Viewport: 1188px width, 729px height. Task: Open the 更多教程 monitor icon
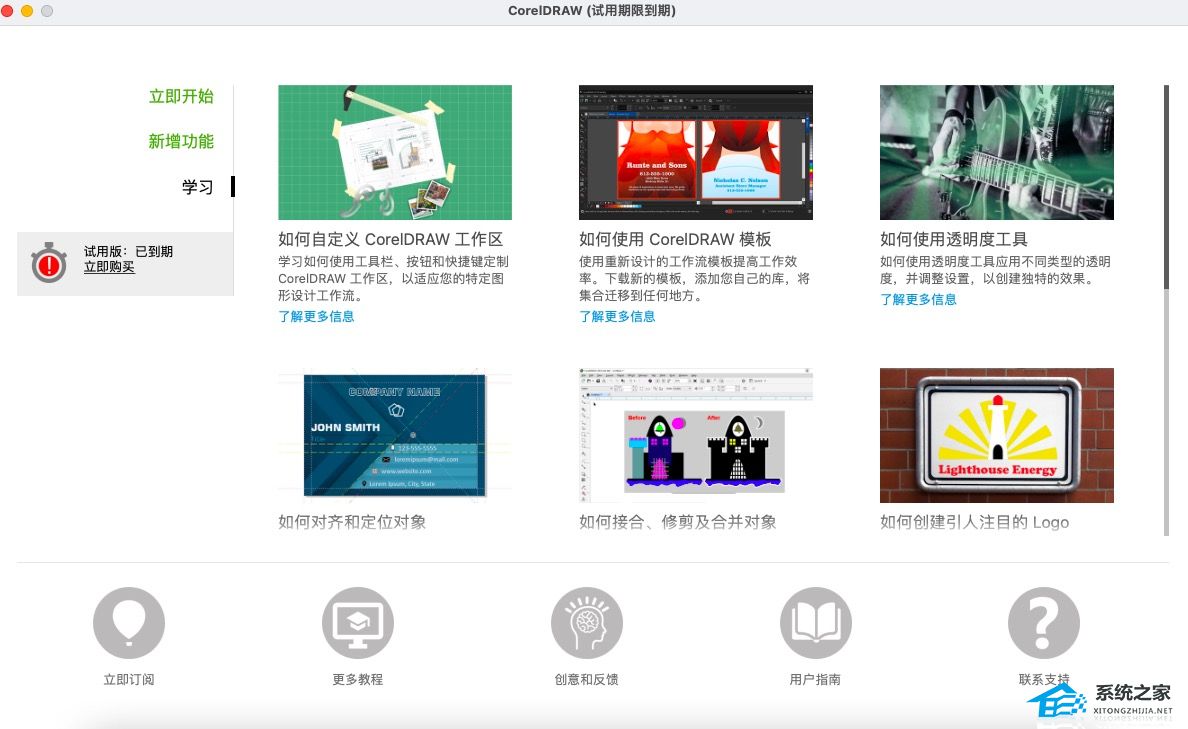click(x=358, y=623)
